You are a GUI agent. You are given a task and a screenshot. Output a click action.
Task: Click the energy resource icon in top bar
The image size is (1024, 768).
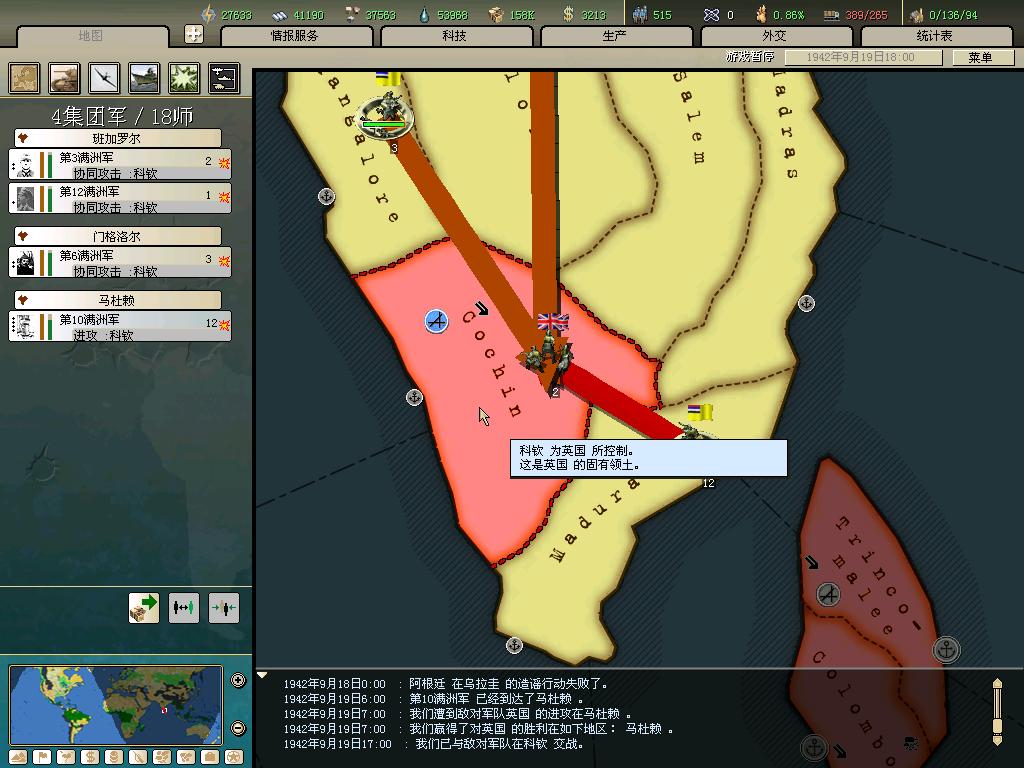(208, 14)
